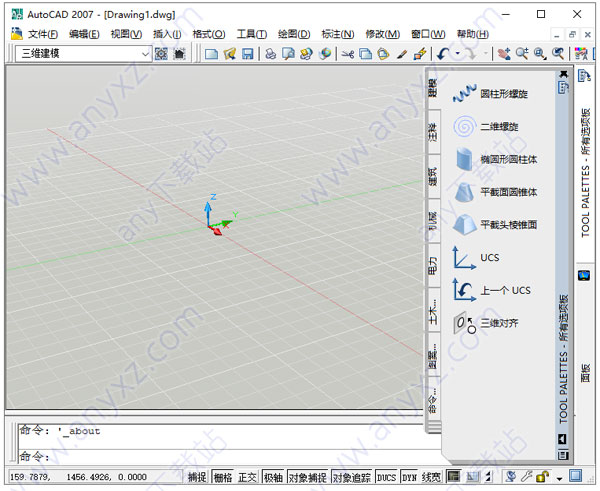Click the Plot printer icon
Screen dimensions: 600x491
click(271, 54)
